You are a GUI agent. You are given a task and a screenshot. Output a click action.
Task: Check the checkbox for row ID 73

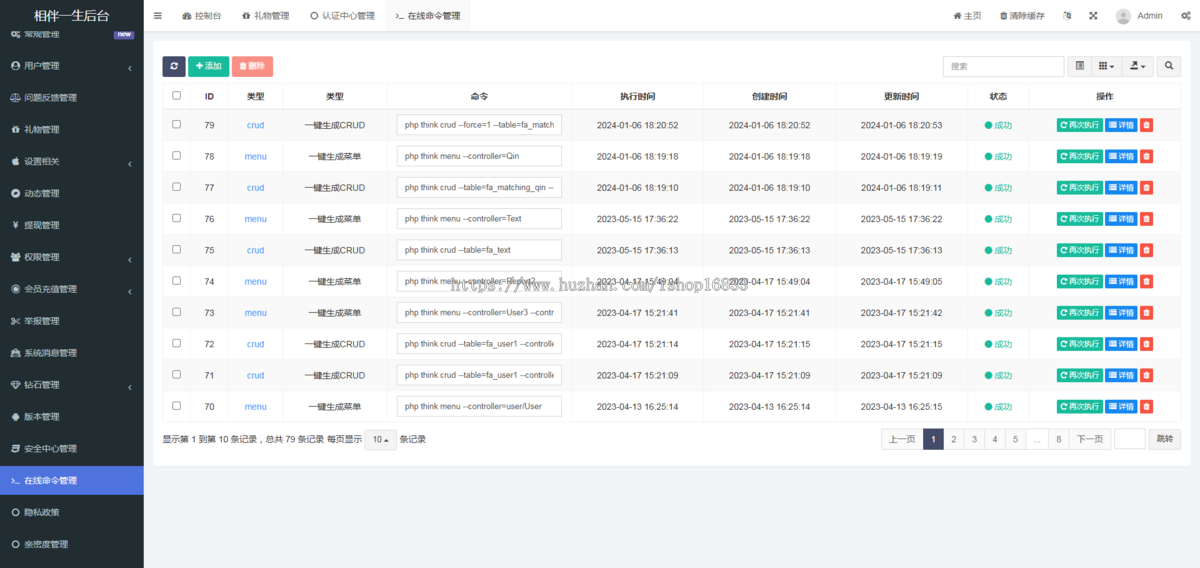(x=177, y=311)
